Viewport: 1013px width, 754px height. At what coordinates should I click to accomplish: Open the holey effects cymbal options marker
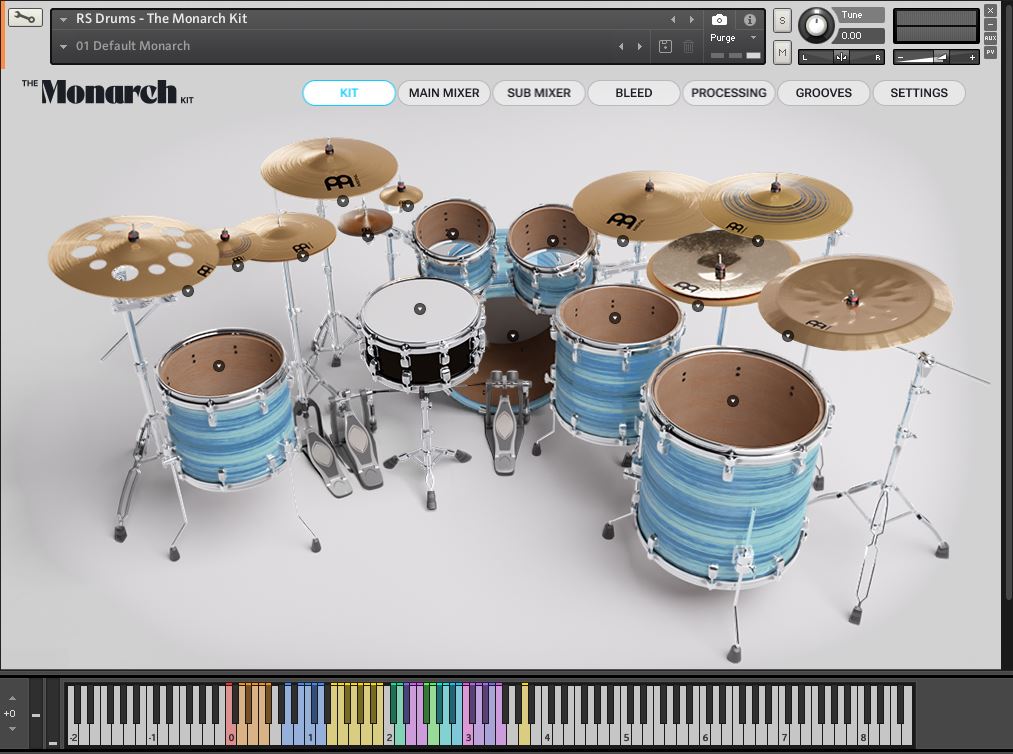187,291
